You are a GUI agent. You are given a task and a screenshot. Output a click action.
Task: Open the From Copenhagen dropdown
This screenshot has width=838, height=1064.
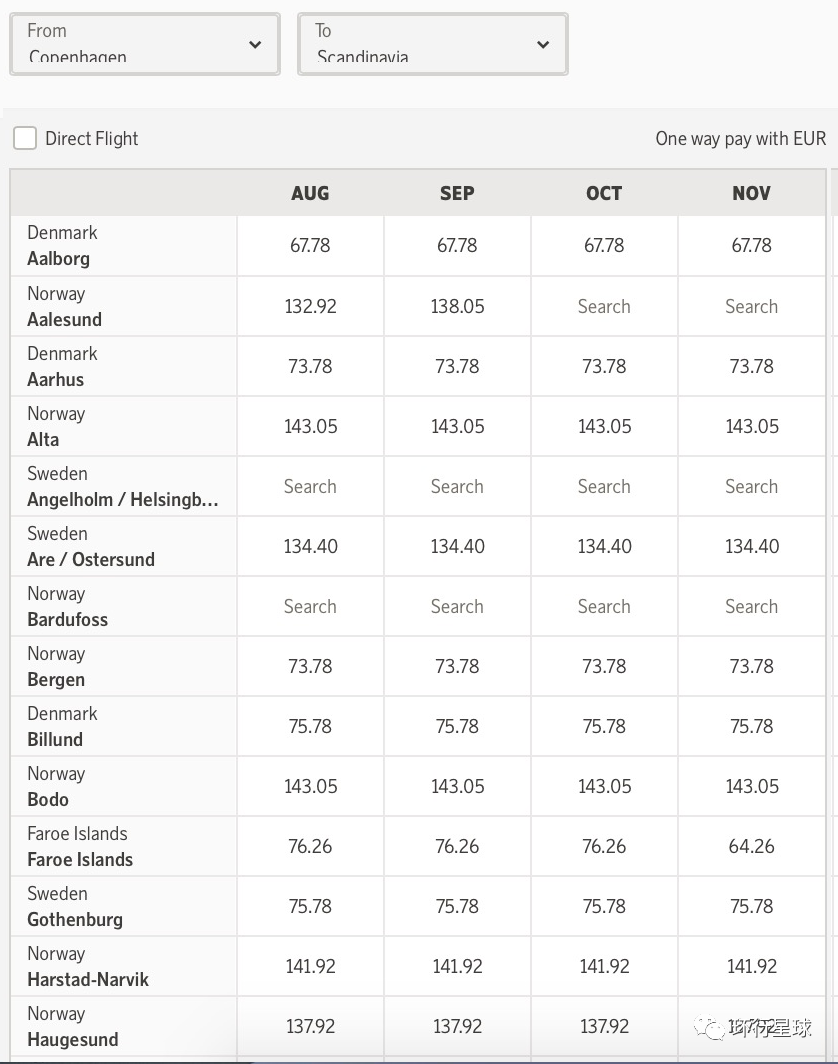144,44
